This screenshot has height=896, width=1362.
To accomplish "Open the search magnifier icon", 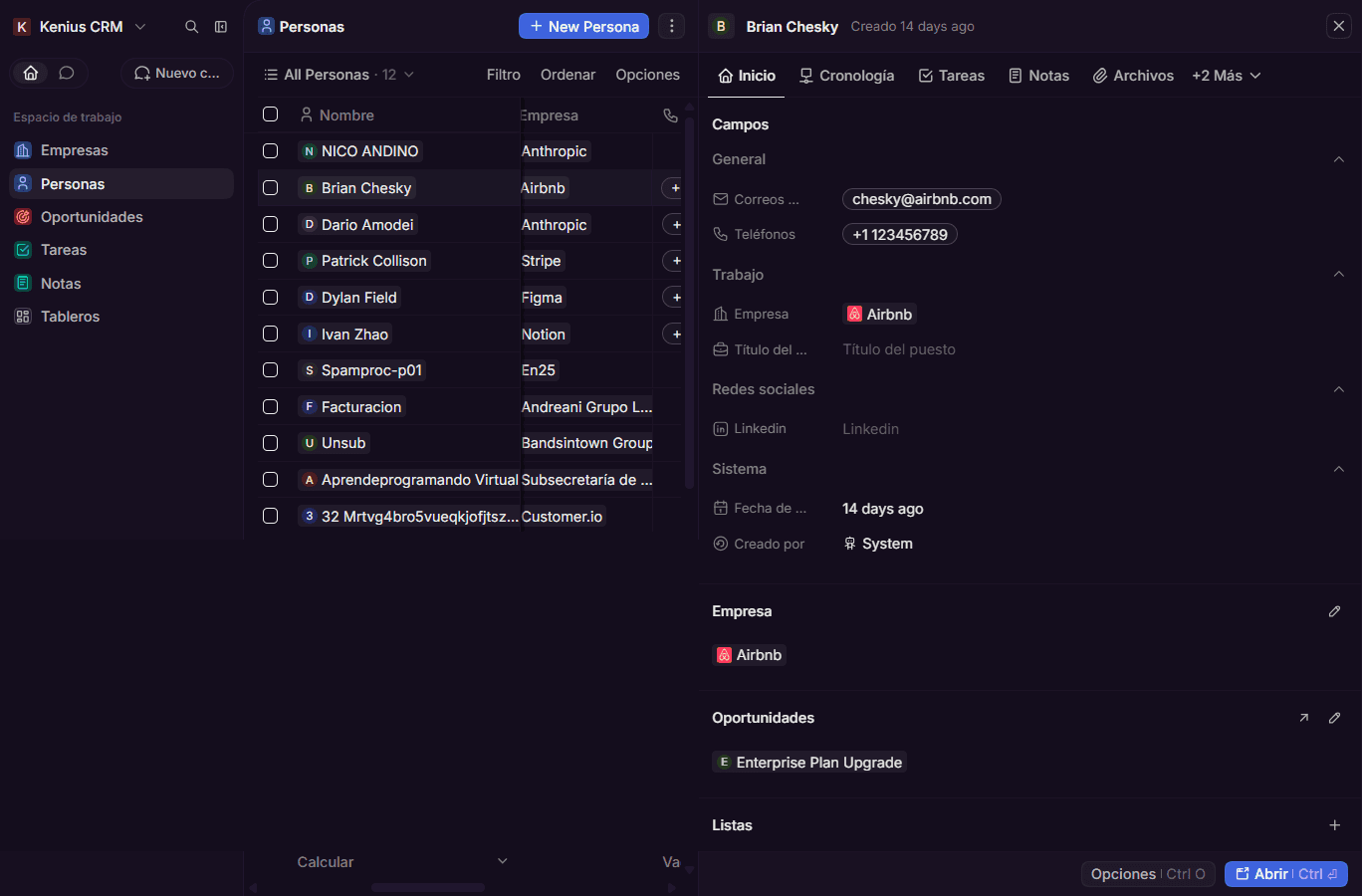I will click(x=191, y=27).
